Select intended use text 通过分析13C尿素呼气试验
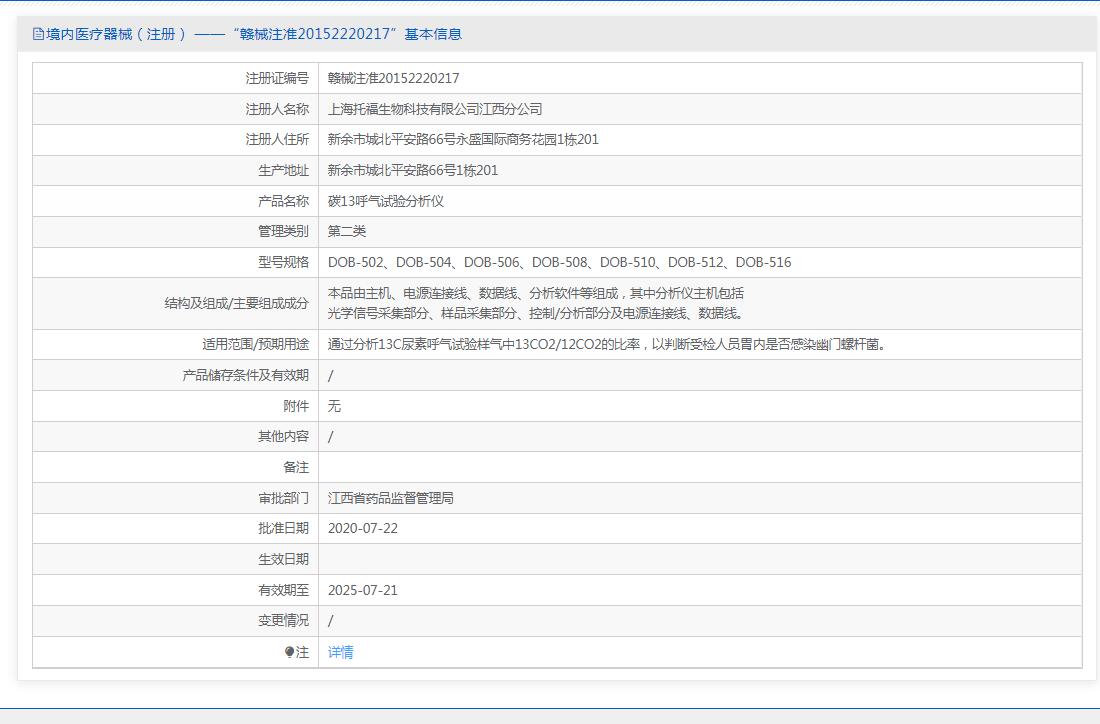 coord(608,344)
